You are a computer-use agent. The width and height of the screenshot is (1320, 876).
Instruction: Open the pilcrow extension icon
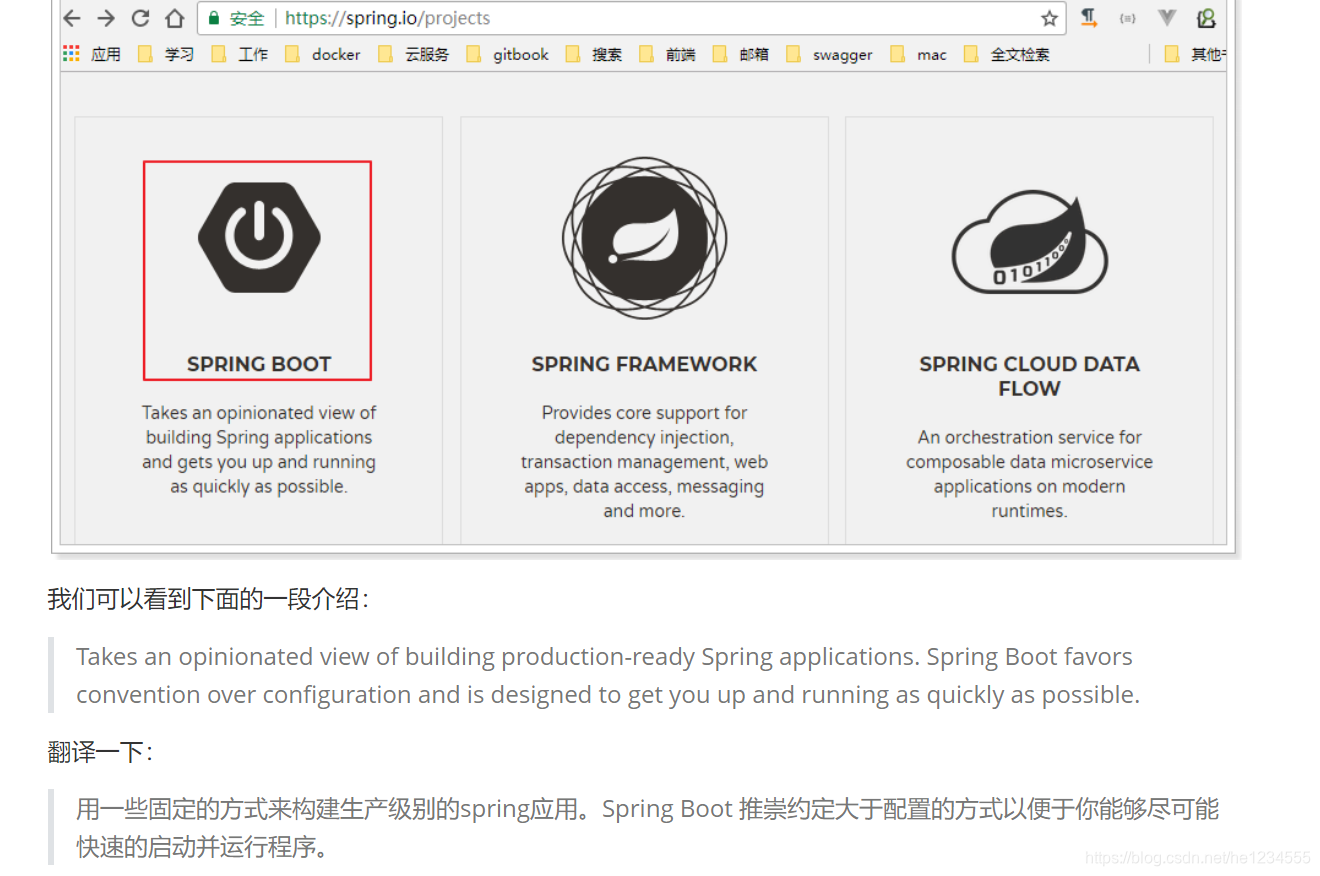[1089, 18]
